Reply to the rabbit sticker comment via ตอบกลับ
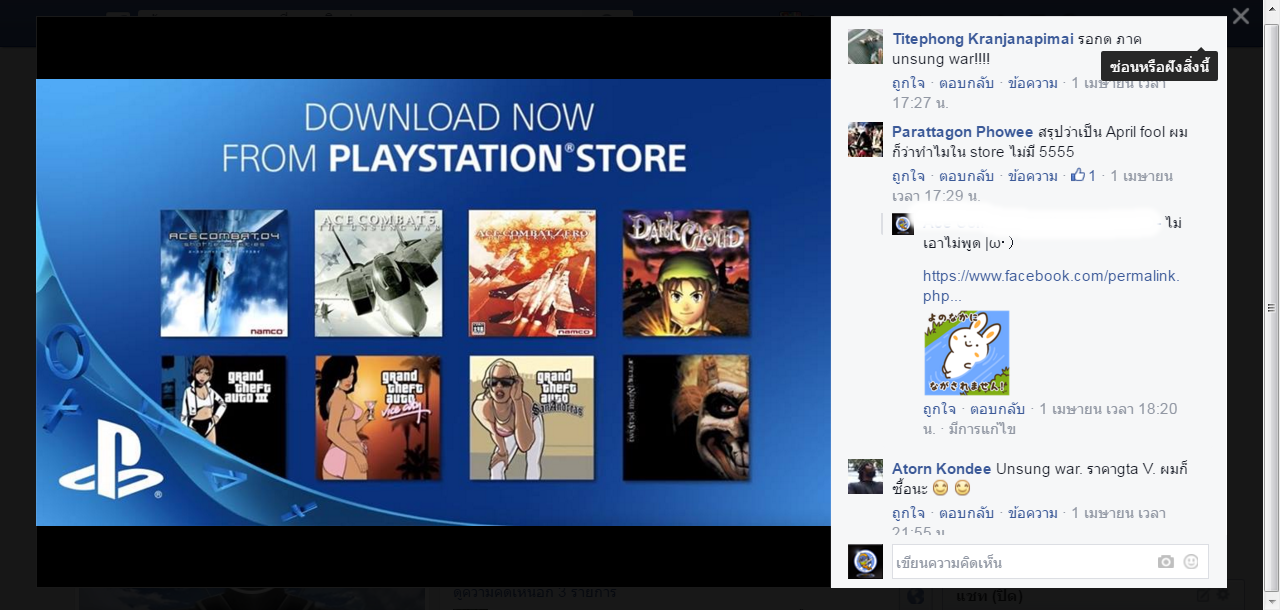Image resolution: width=1280 pixels, height=610 pixels. point(997,409)
